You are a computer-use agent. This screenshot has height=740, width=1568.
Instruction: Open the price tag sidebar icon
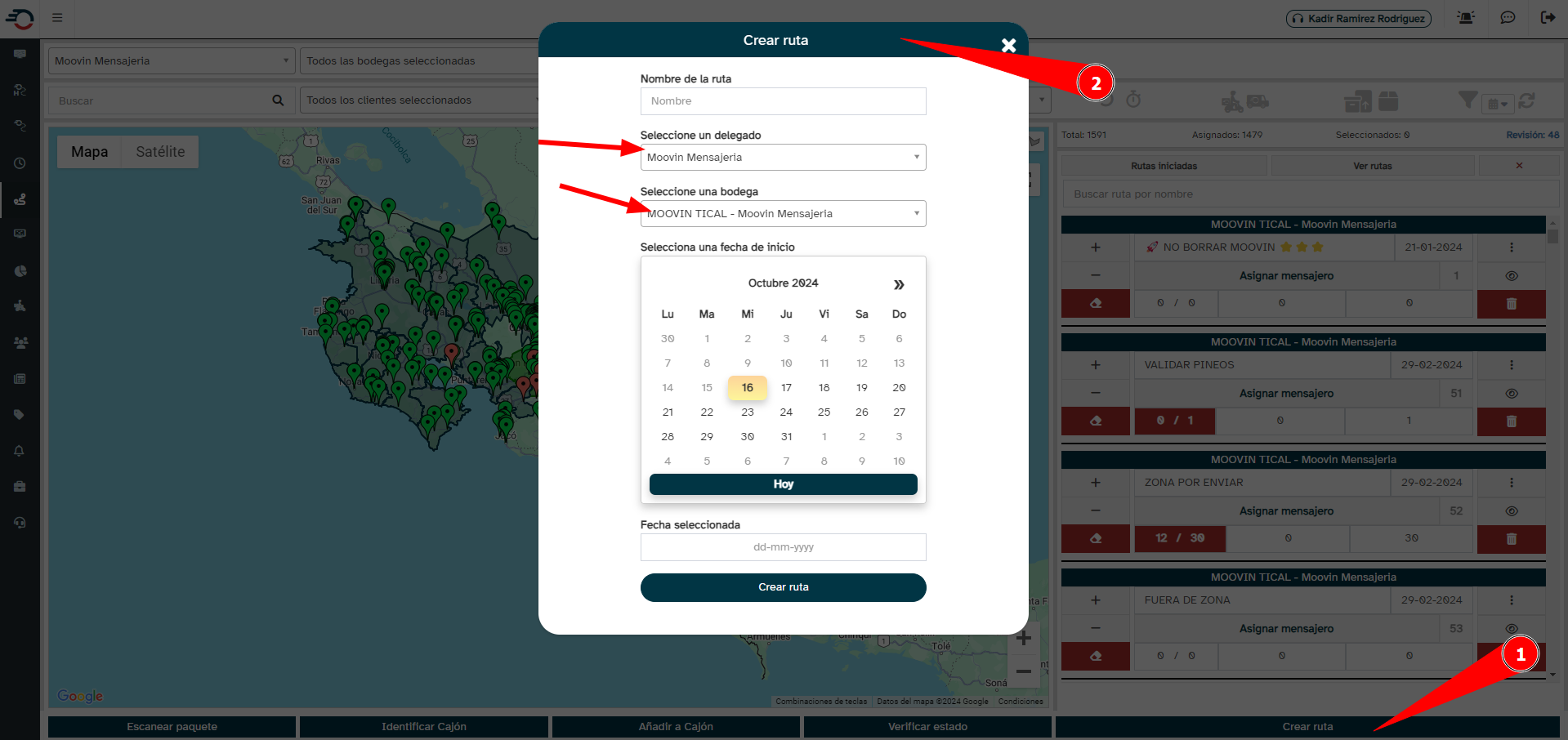point(20,415)
